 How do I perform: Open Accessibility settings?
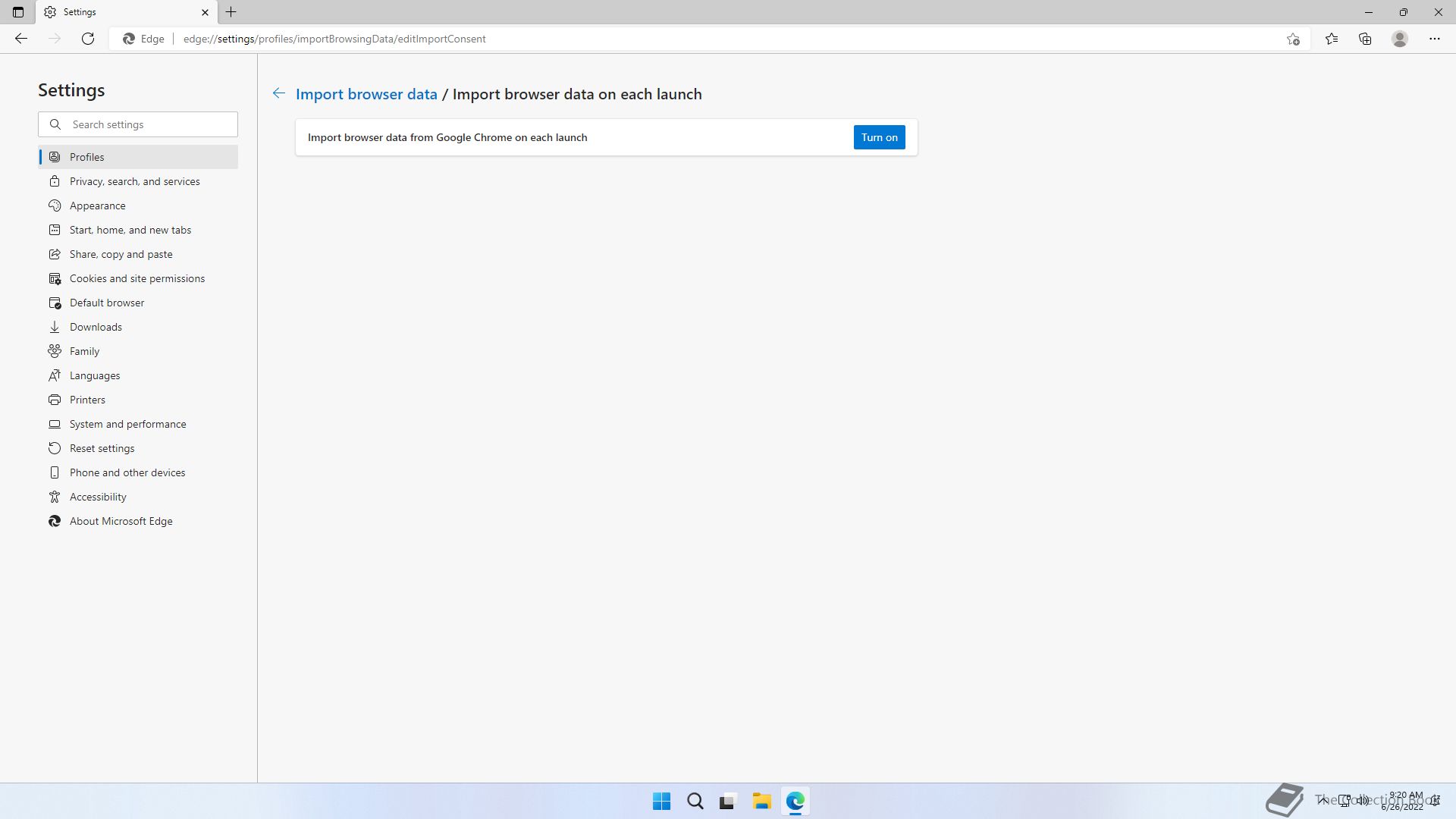tap(138, 497)
